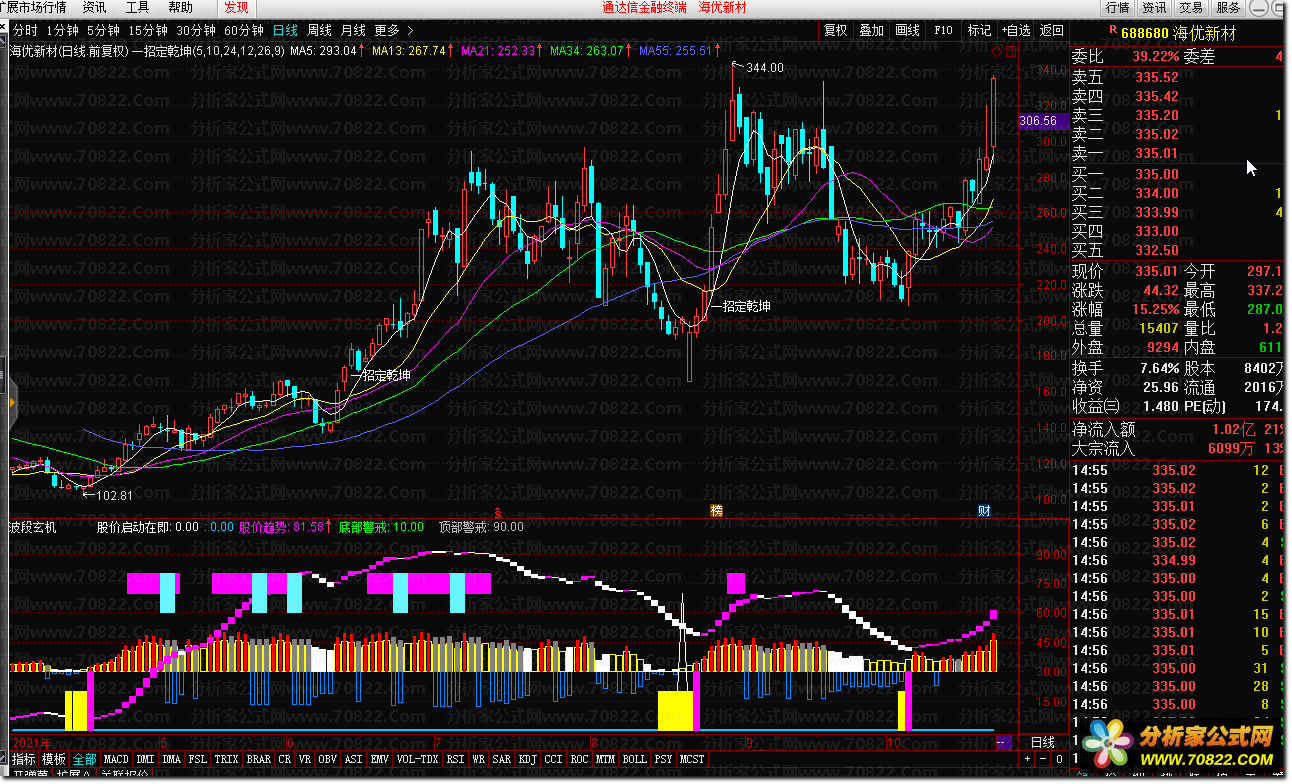Screen dimensions: 1292x784
Task: Click the red 榜 marker on the chart
Action: click(x=716, y=510)
